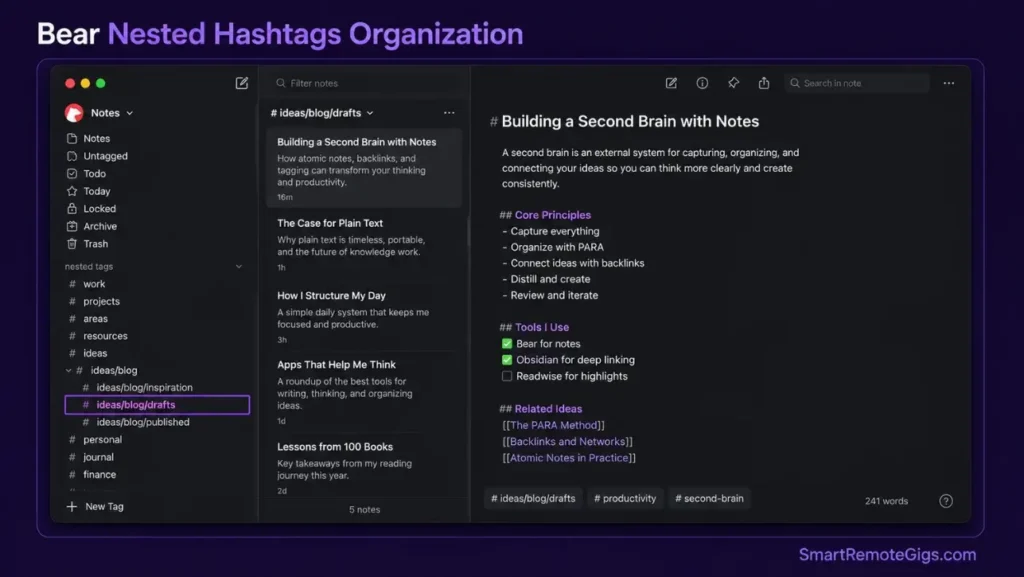
Task: Click the Untagged icon in sidebar
Action: (72, 156)
